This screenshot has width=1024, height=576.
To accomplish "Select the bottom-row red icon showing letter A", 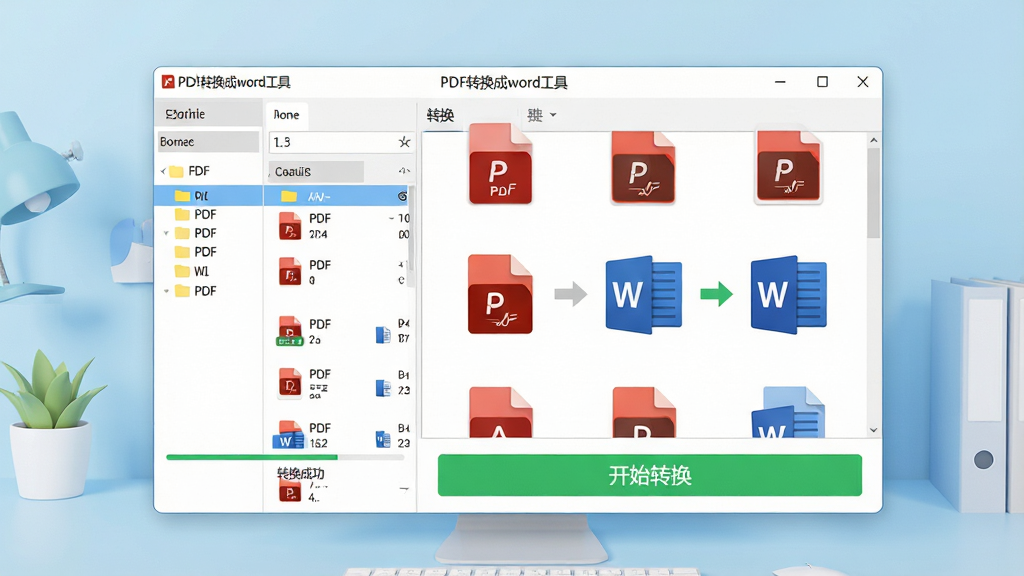I will coord(500,412).
